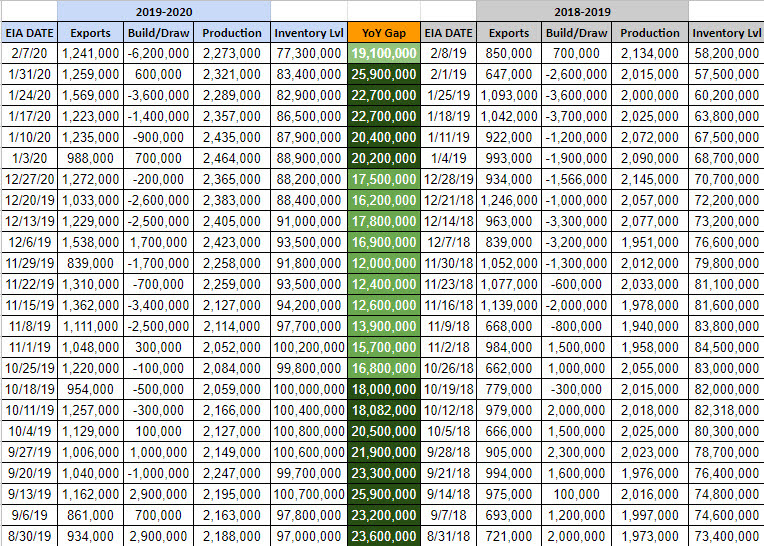
Task: Click YoY Gap value 12,000,000
Action: pos(384,263)
